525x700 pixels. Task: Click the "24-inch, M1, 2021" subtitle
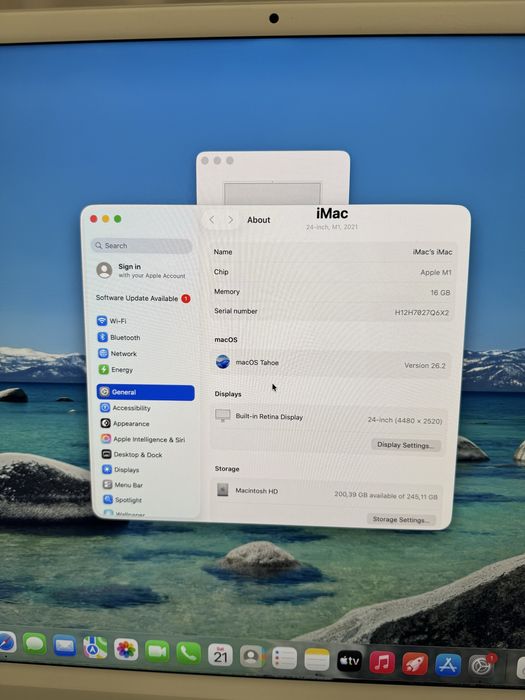click(332, 227)
